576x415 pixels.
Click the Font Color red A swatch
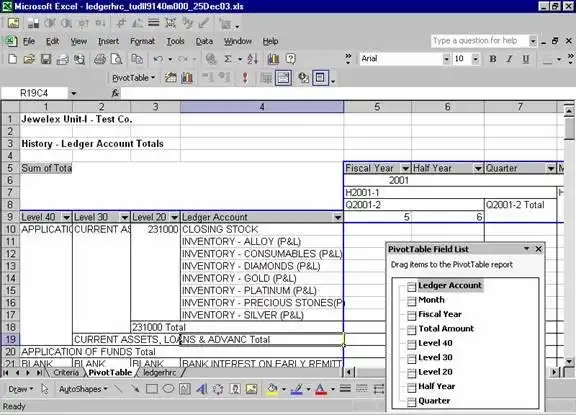coord(321,389)
